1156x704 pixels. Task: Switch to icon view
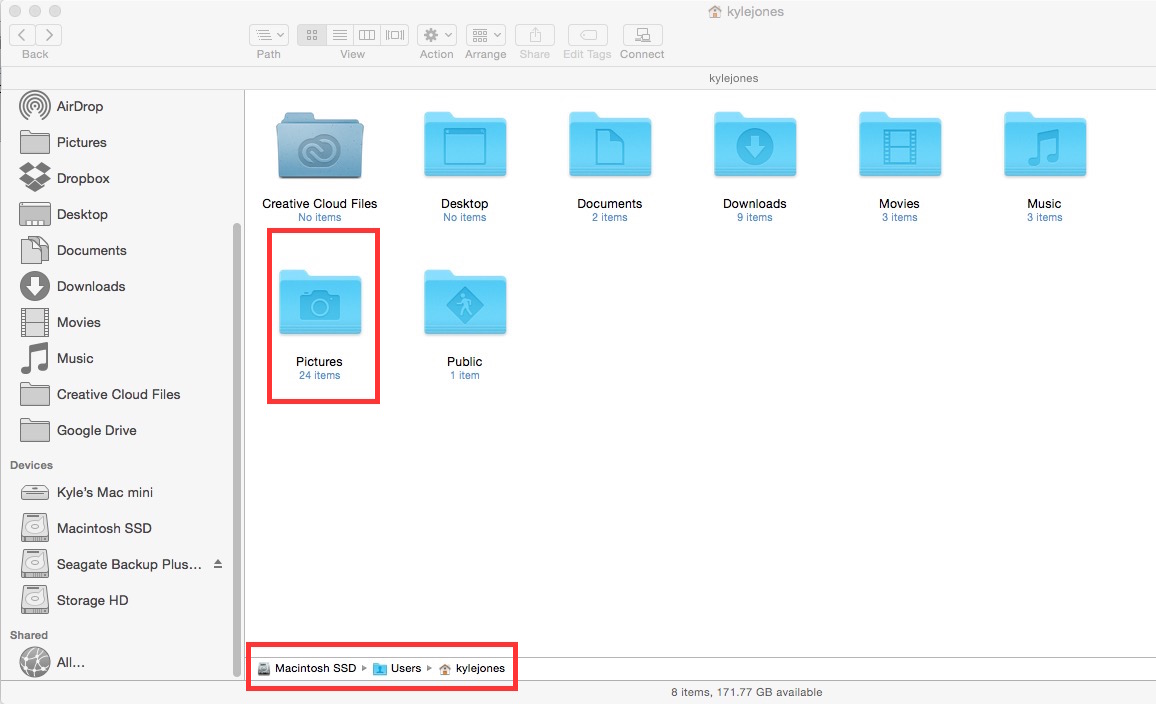point(312,35)
